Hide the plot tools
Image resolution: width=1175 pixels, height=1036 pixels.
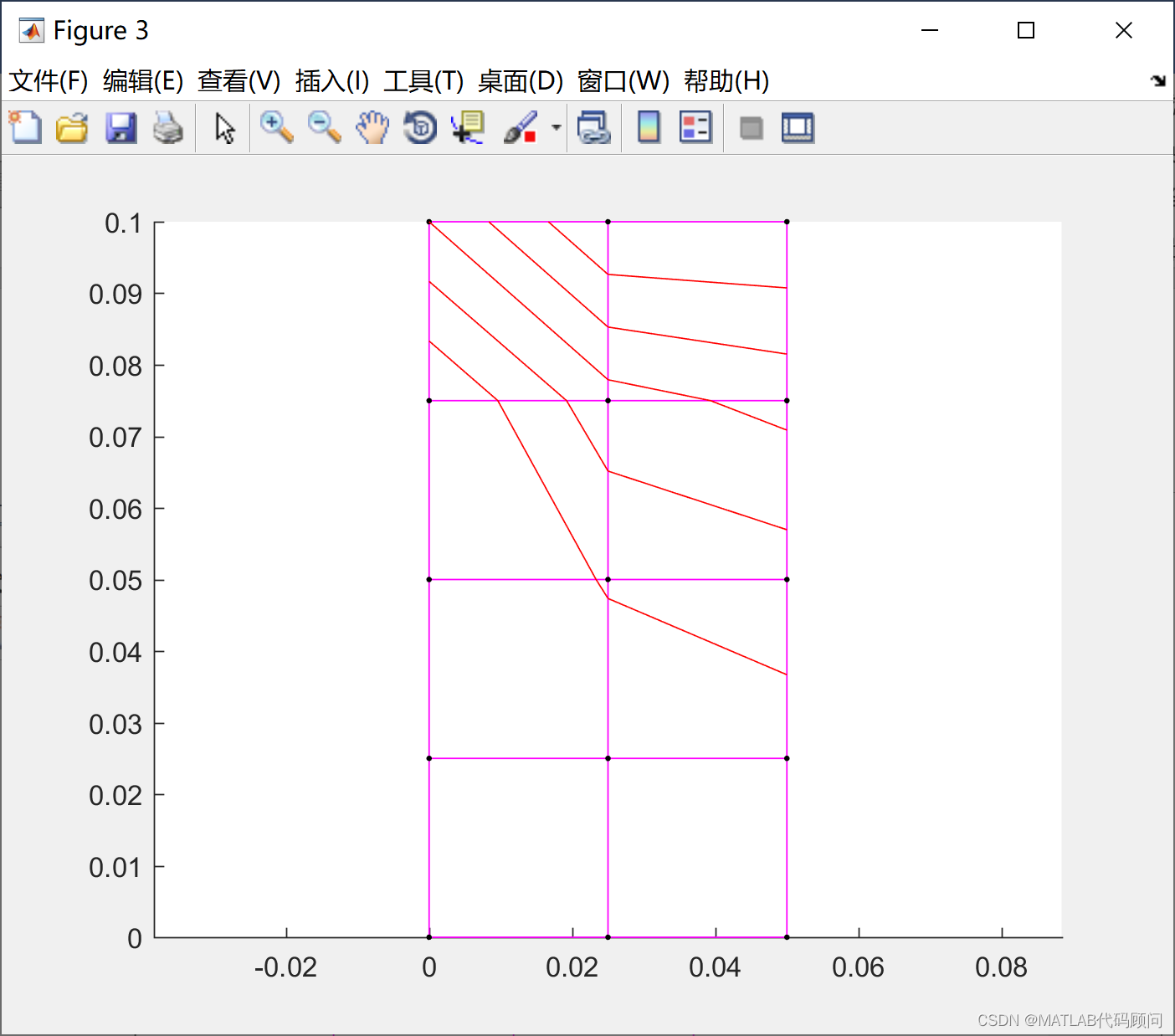click(750, 127)
